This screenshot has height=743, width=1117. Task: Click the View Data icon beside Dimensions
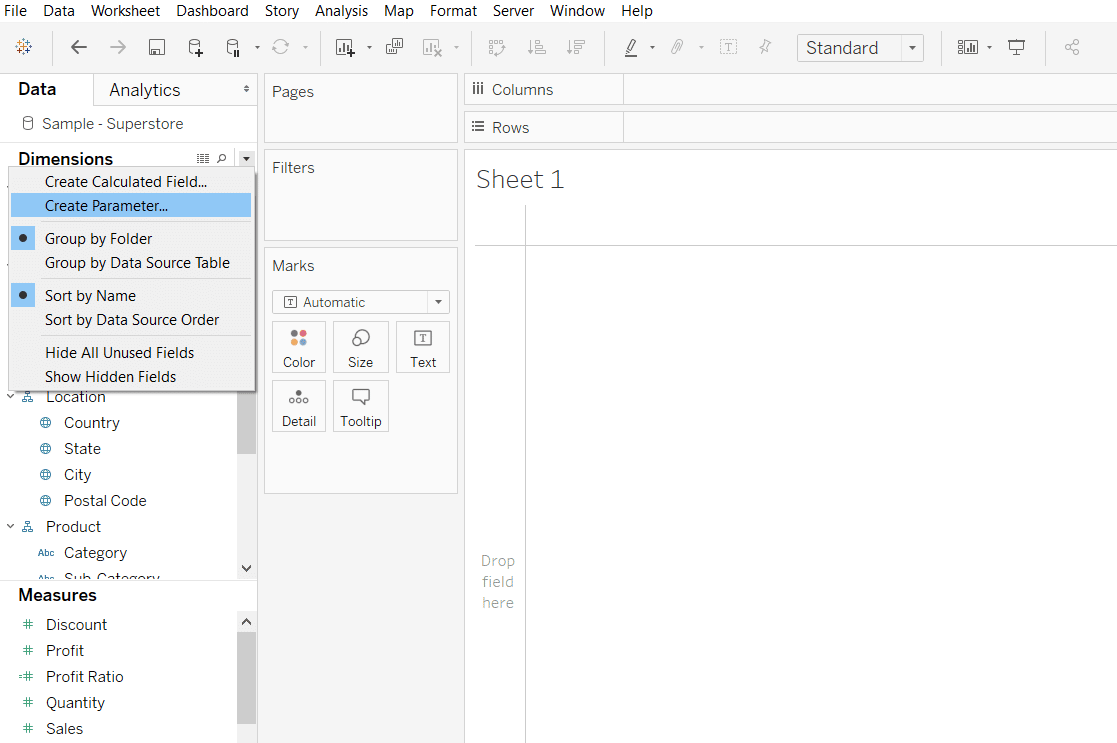point(203,158)
